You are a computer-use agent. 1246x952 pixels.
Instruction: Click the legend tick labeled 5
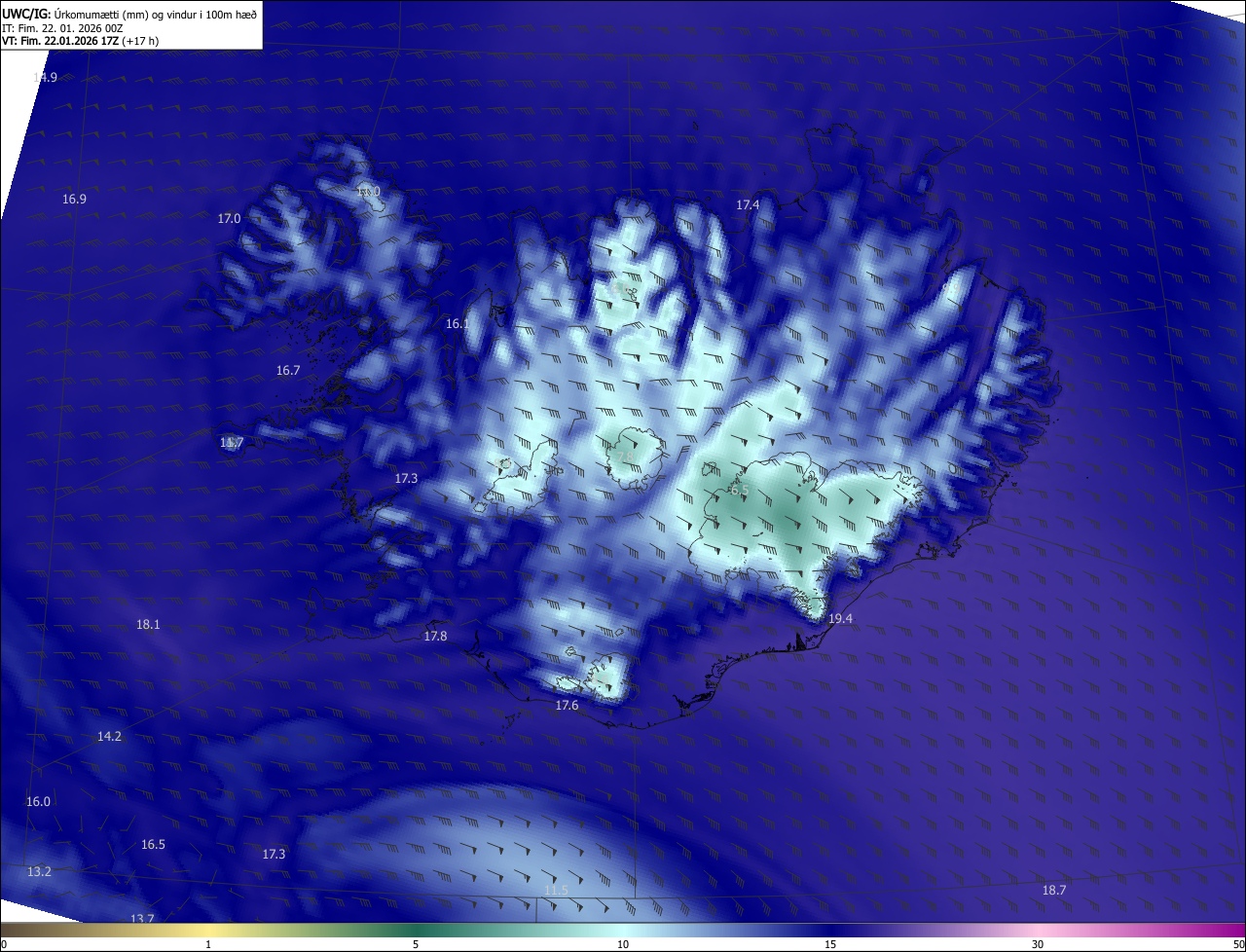pyautogui.click(x=416, y=944)
